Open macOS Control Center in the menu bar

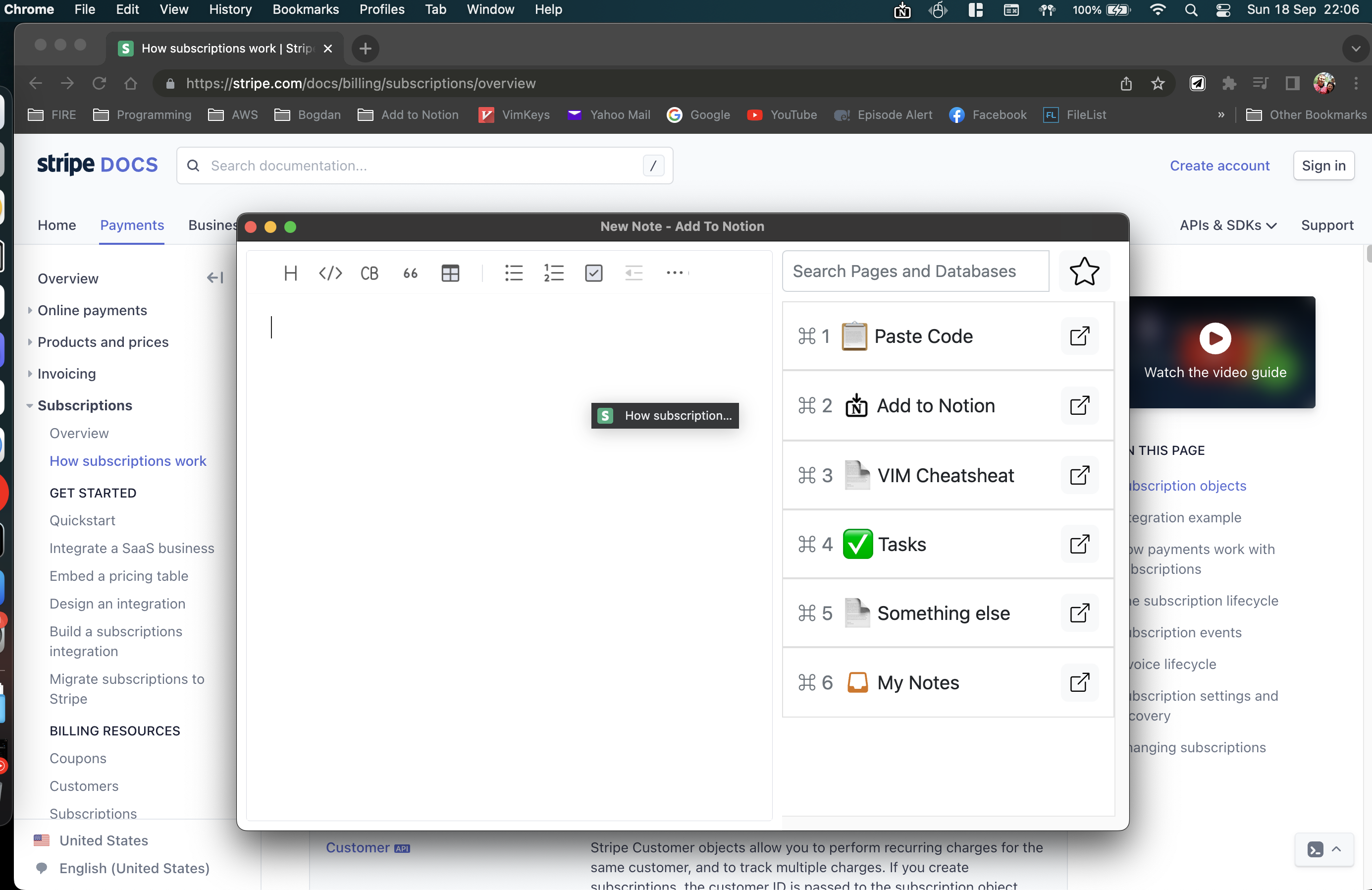tap(1223, 9)
